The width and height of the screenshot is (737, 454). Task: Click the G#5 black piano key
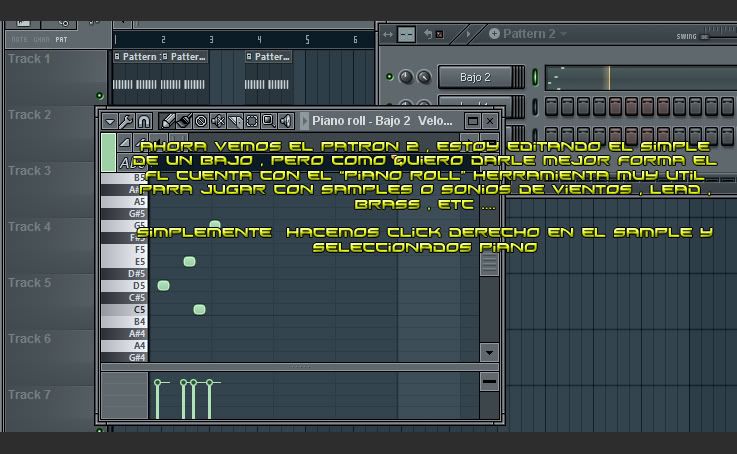tap(124, 213)
